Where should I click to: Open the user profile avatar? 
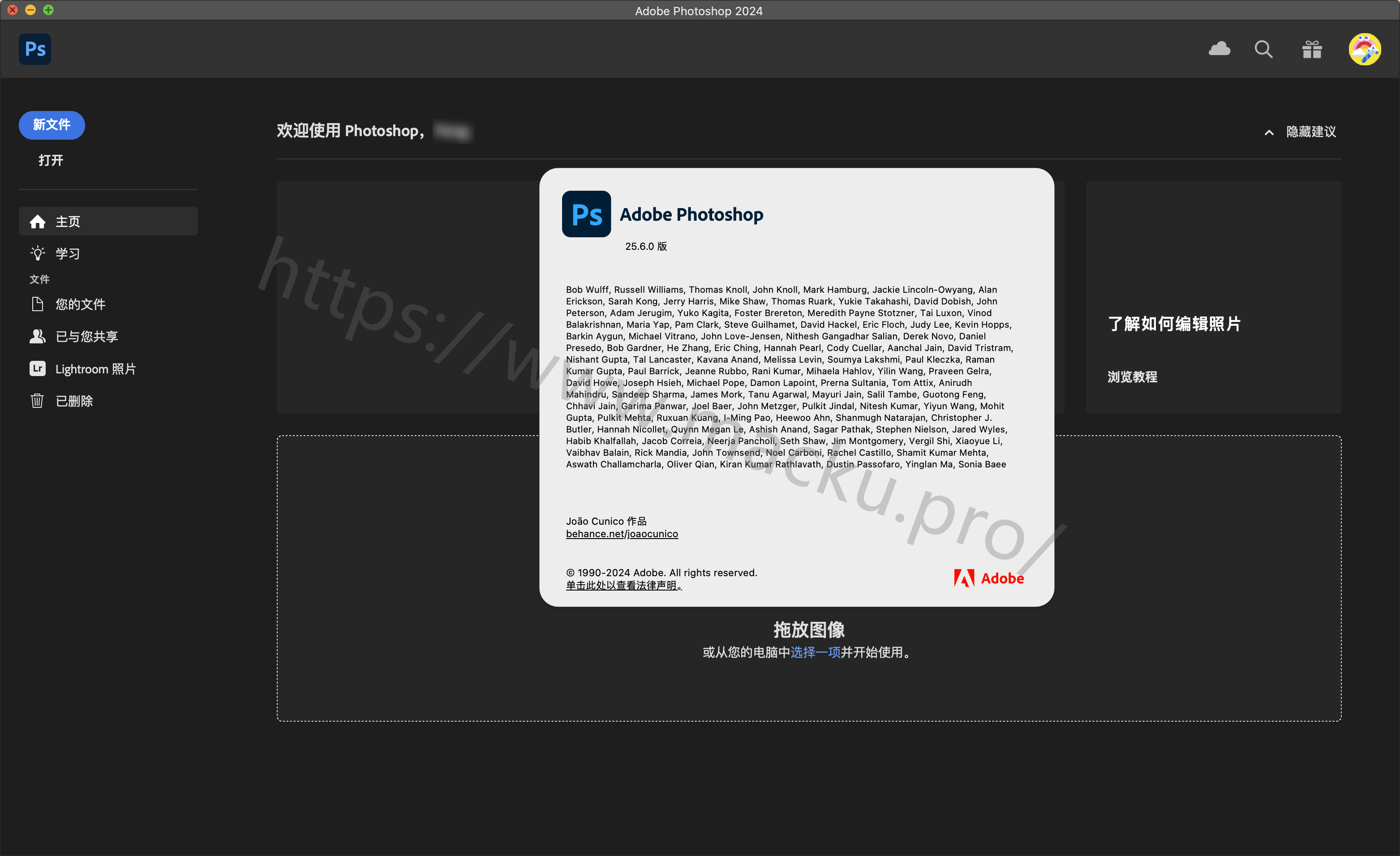[x=1365, y=49]
